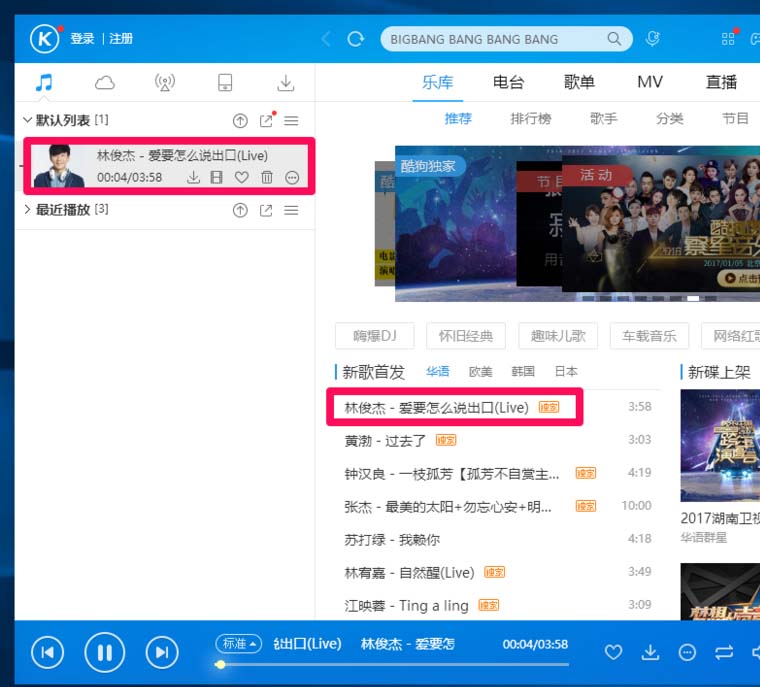
Task: Open the listen-to-identify song icon
Action: click(652, 39)
